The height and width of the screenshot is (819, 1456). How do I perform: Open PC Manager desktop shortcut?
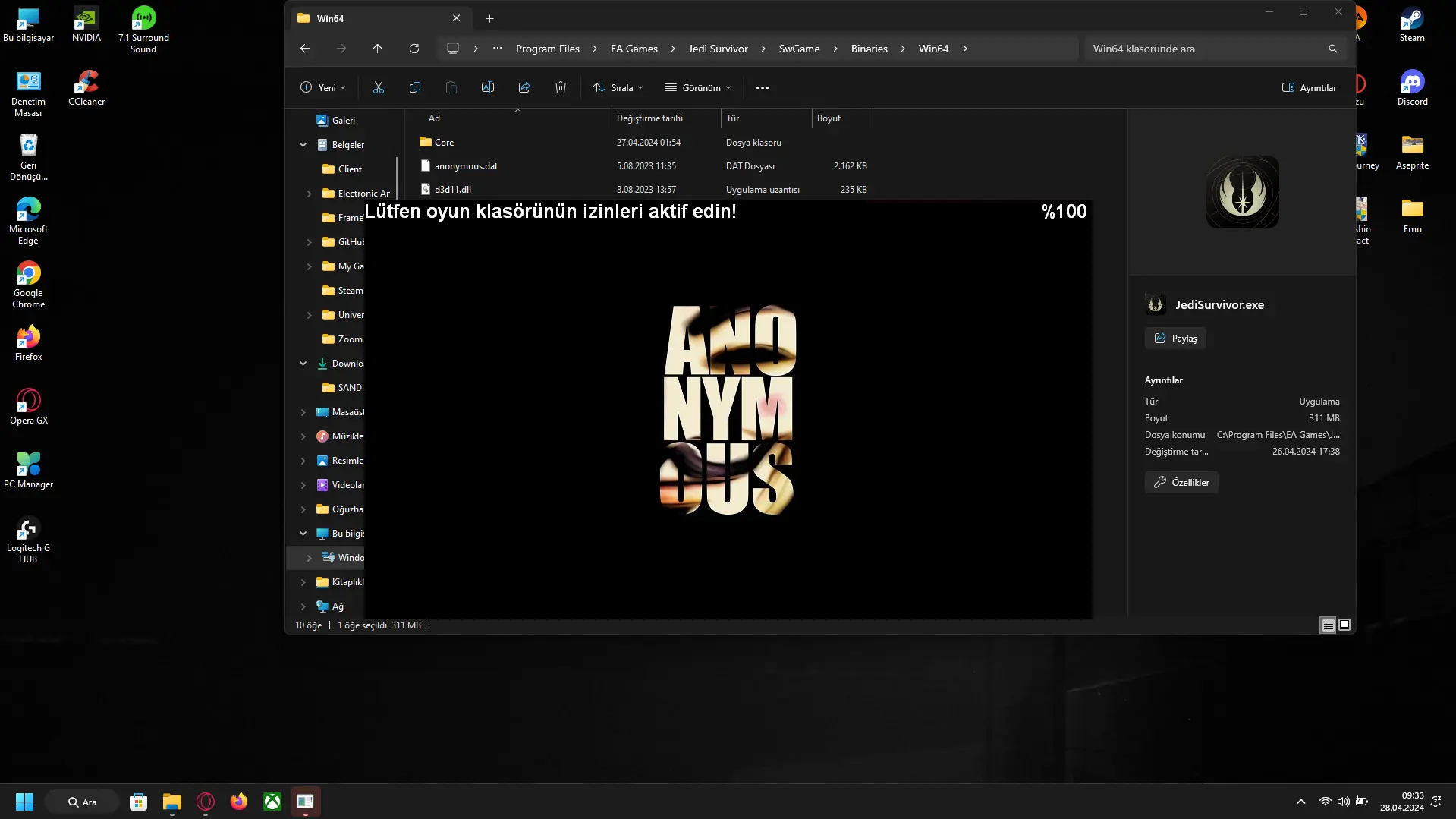(28, 470)
